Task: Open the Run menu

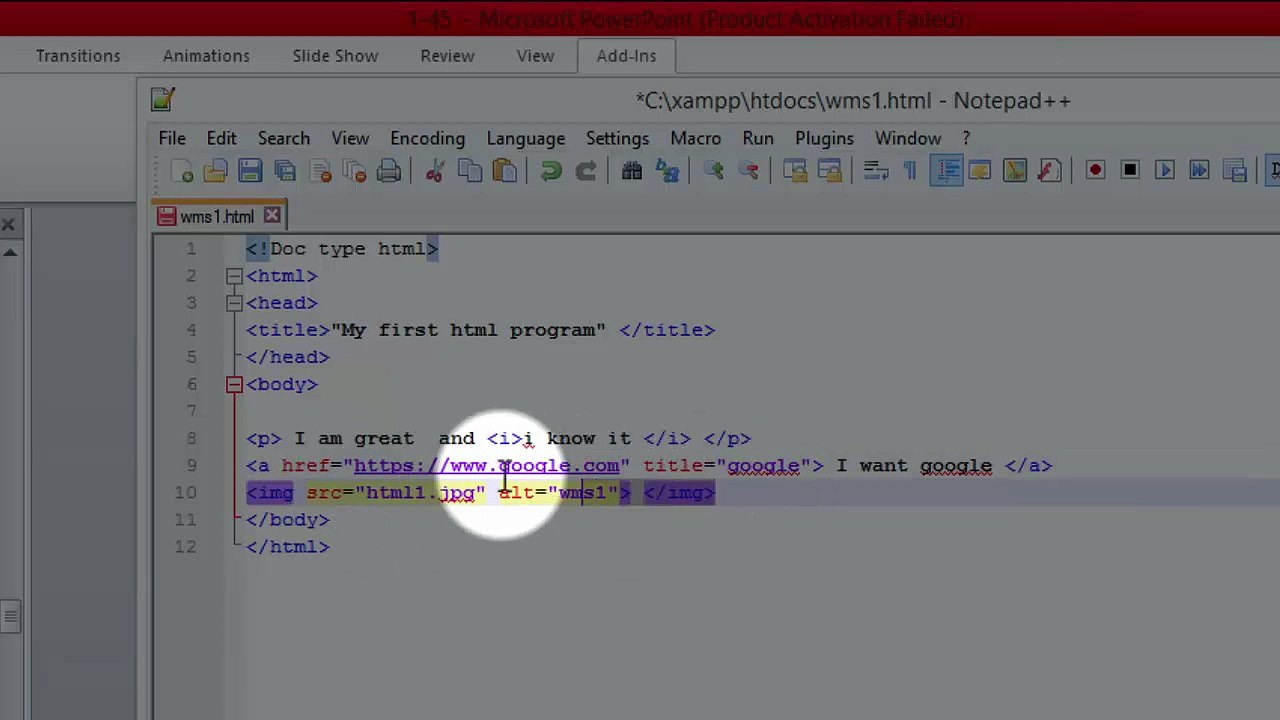Action: pos(758,138)
